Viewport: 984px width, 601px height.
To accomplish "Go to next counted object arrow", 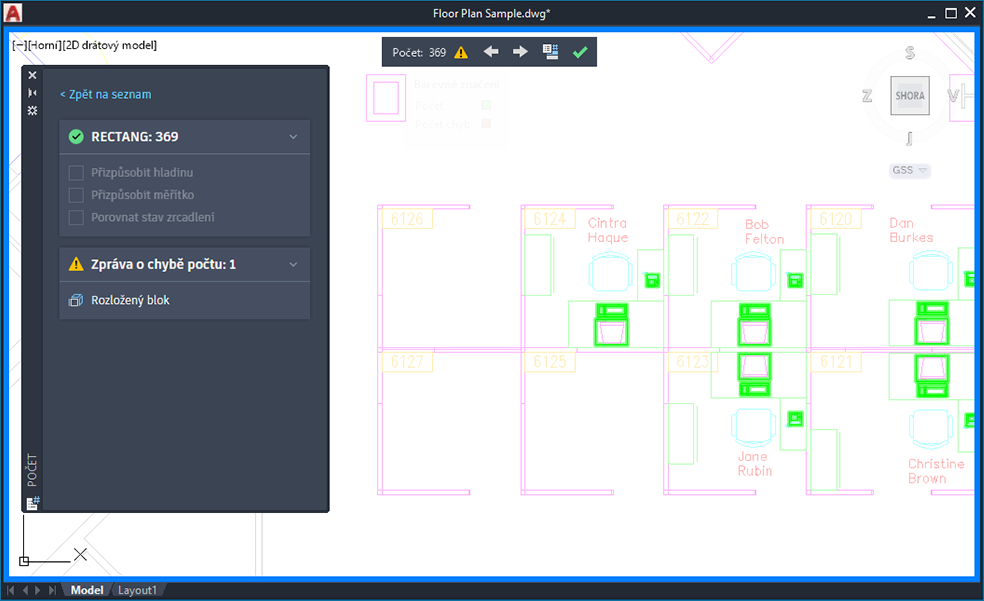I will point(520,51).
